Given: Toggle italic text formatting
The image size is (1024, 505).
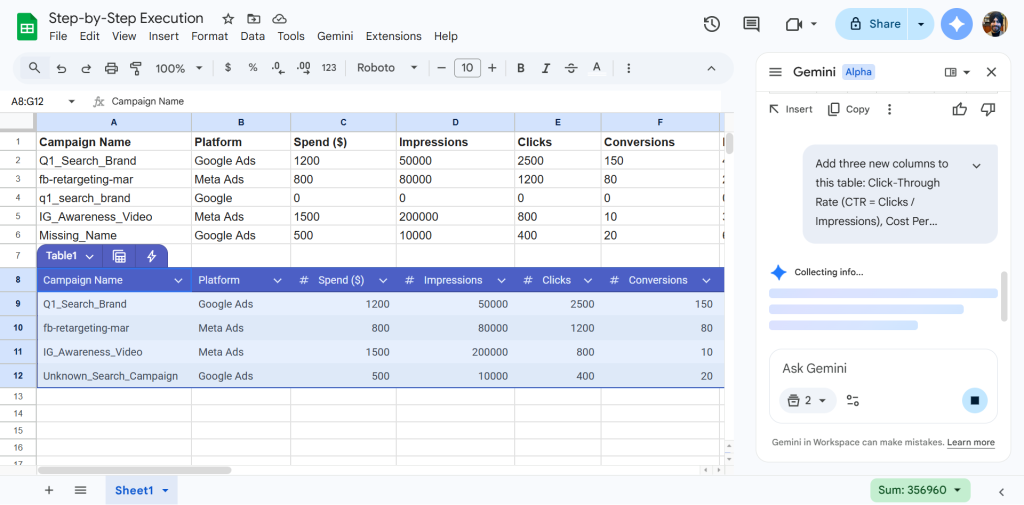Looking at the screenshot, I should (x=545, y=68).
